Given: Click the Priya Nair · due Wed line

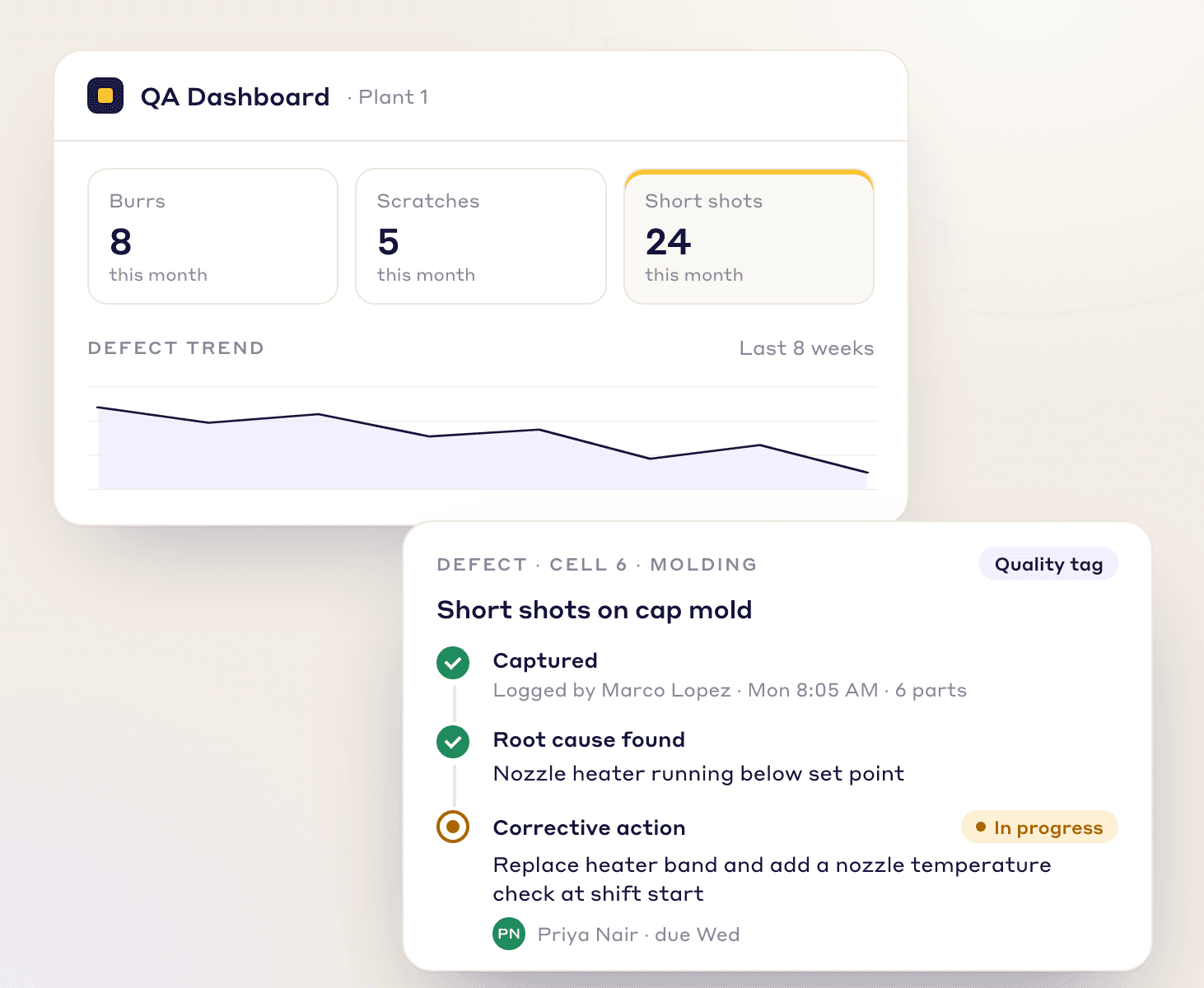Looking at the screenshot, I should (638, 934).
